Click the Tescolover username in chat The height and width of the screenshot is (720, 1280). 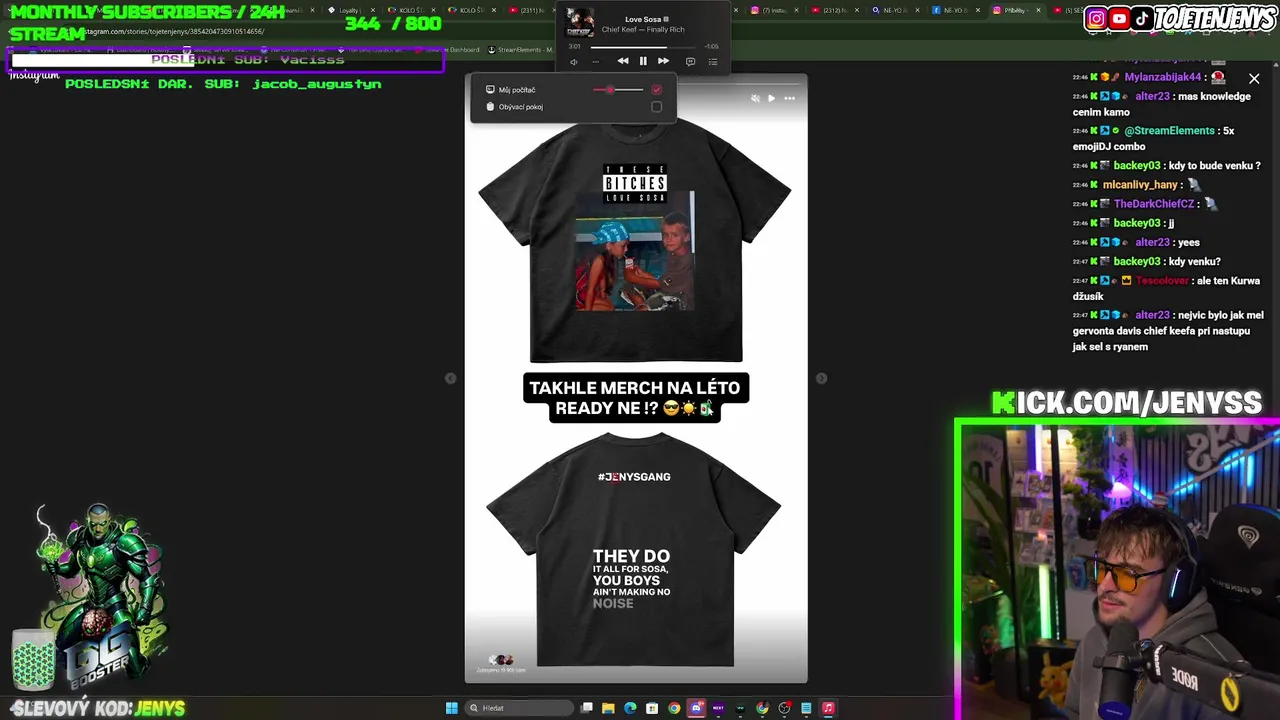pyautogui.click(x=1162, y=281)
